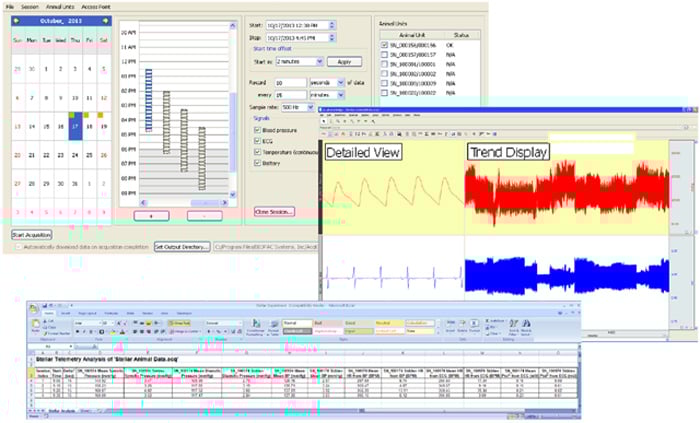This screenshot has height=423, width=700.
Task: Adjust the Stop time spinner
Action: [x=332, y=38]
